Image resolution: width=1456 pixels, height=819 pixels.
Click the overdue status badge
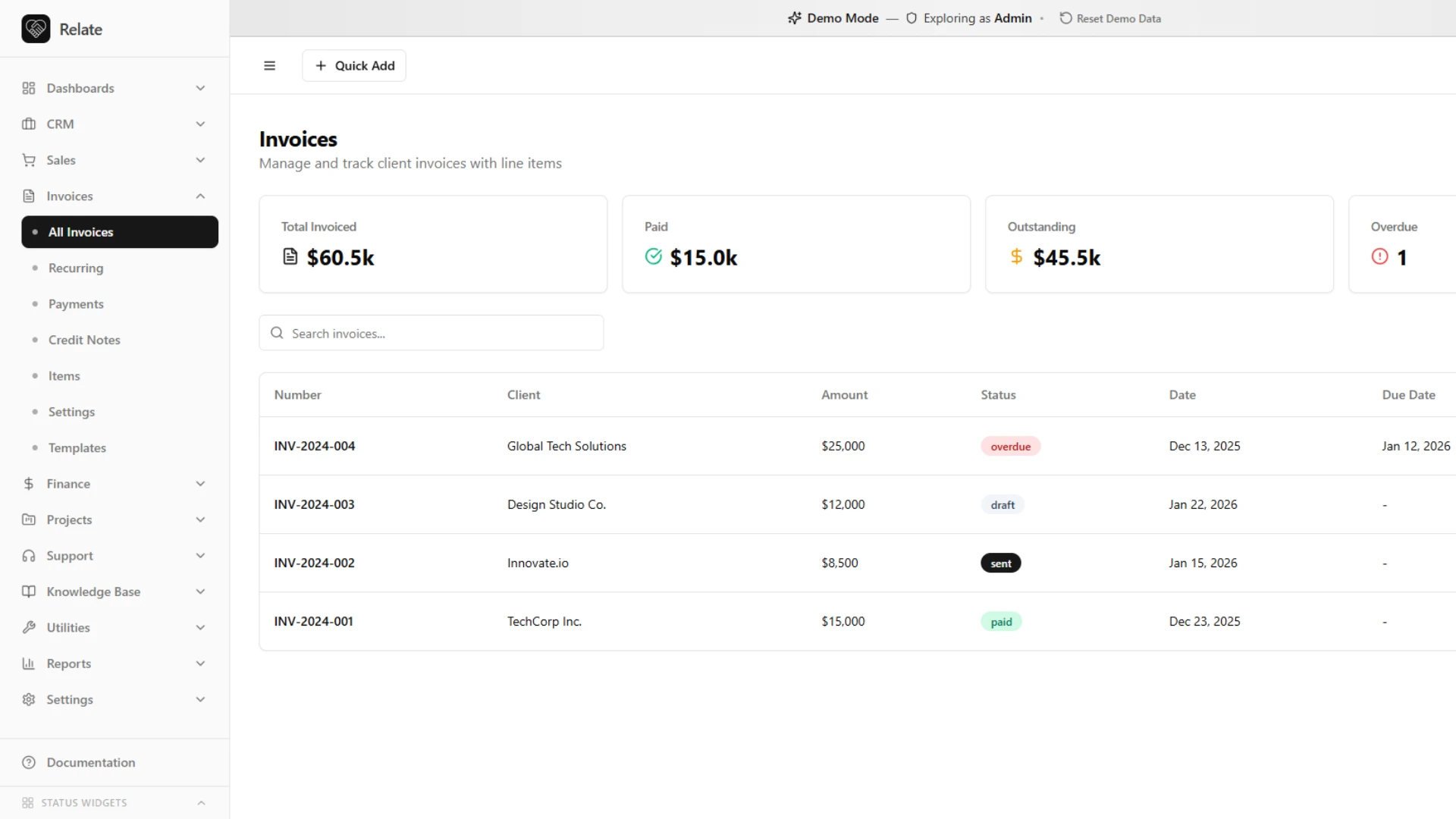click(x=1010, y=446)
